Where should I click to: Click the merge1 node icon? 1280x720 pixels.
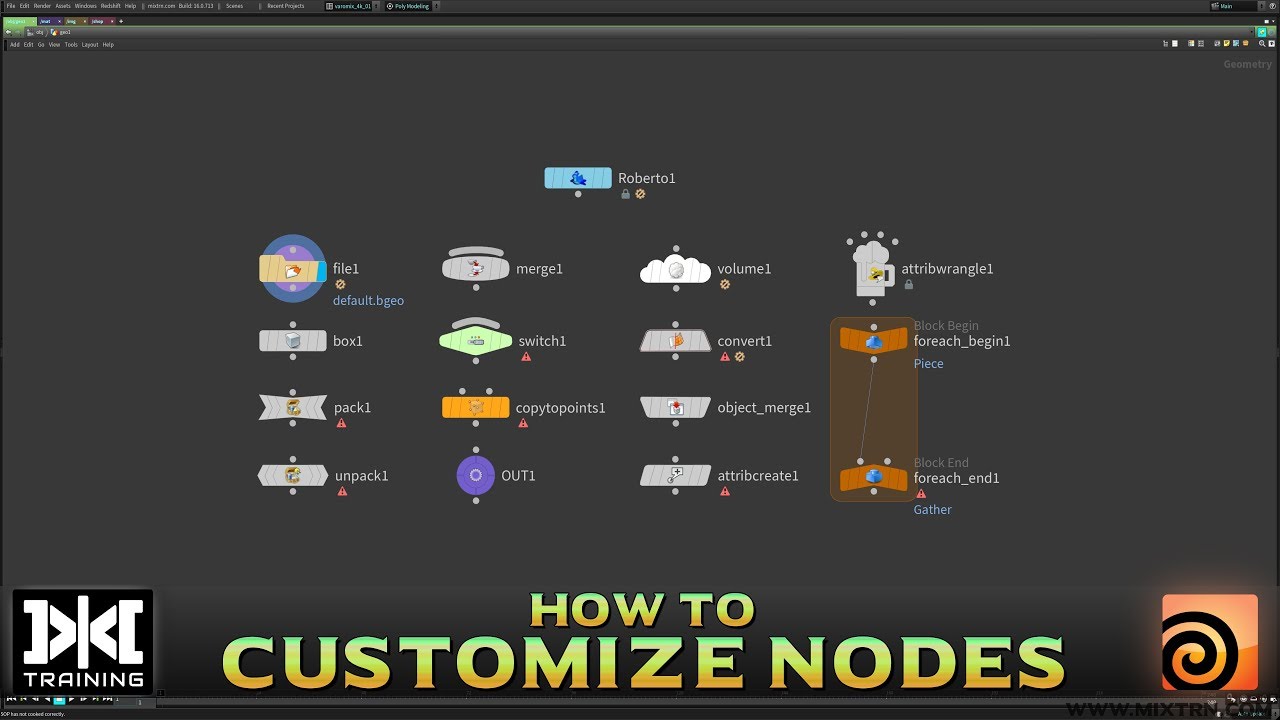coord(476,268)
